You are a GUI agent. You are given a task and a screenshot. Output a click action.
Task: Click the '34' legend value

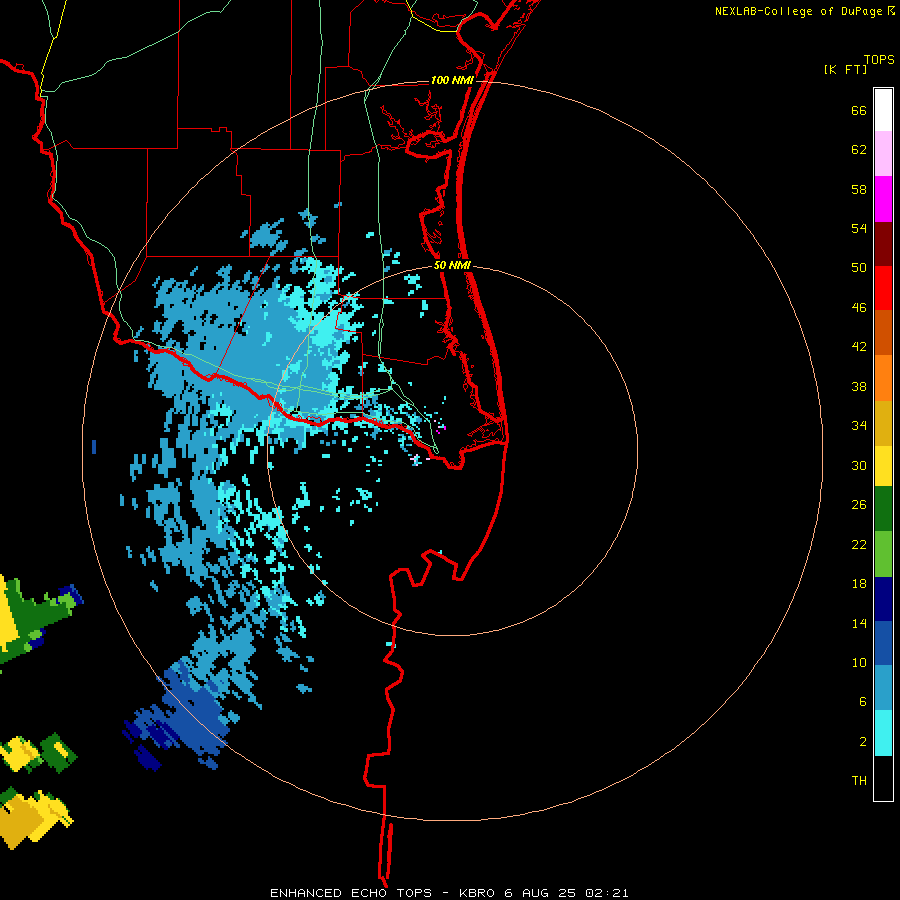coord(859,426)
